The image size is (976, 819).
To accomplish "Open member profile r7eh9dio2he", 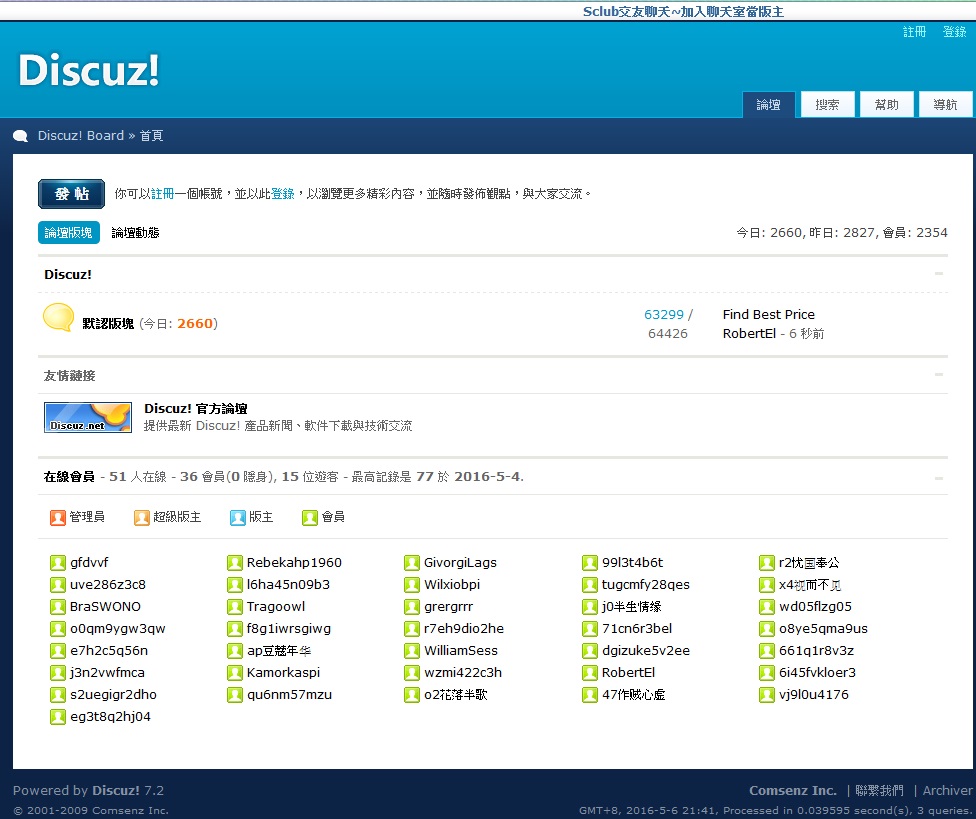I will [464, 629].
